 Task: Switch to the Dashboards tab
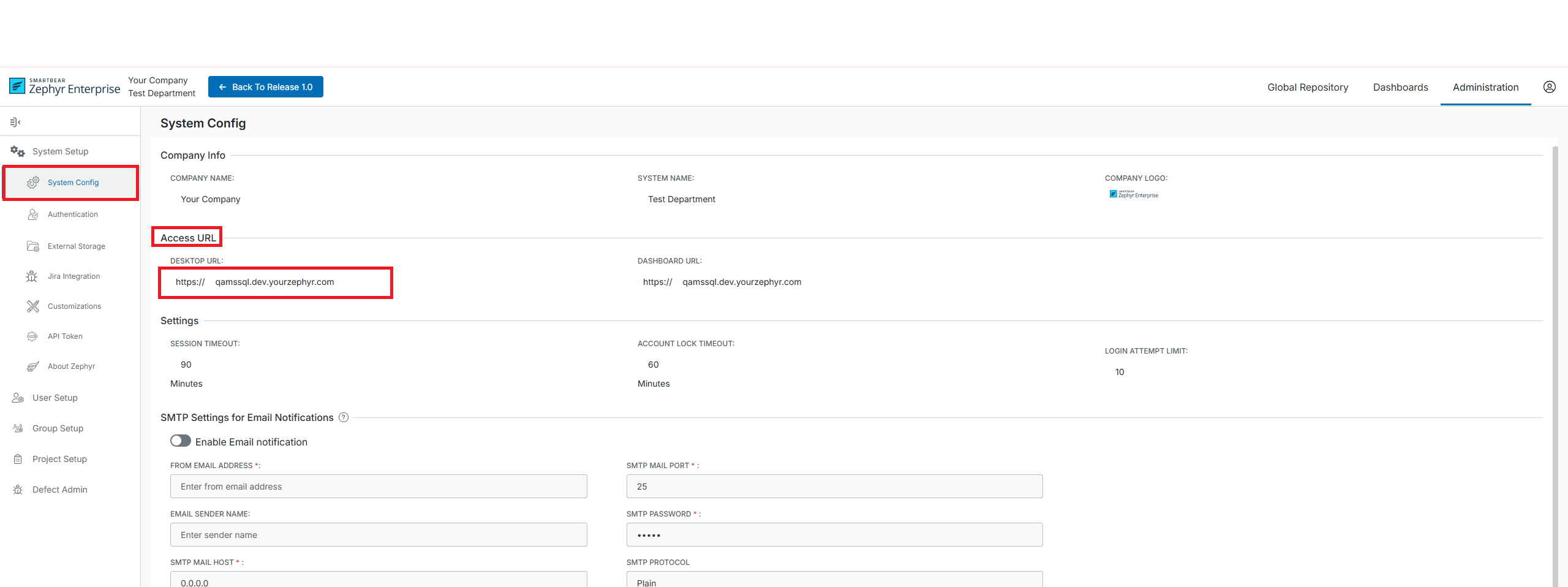click(1400, 87)
